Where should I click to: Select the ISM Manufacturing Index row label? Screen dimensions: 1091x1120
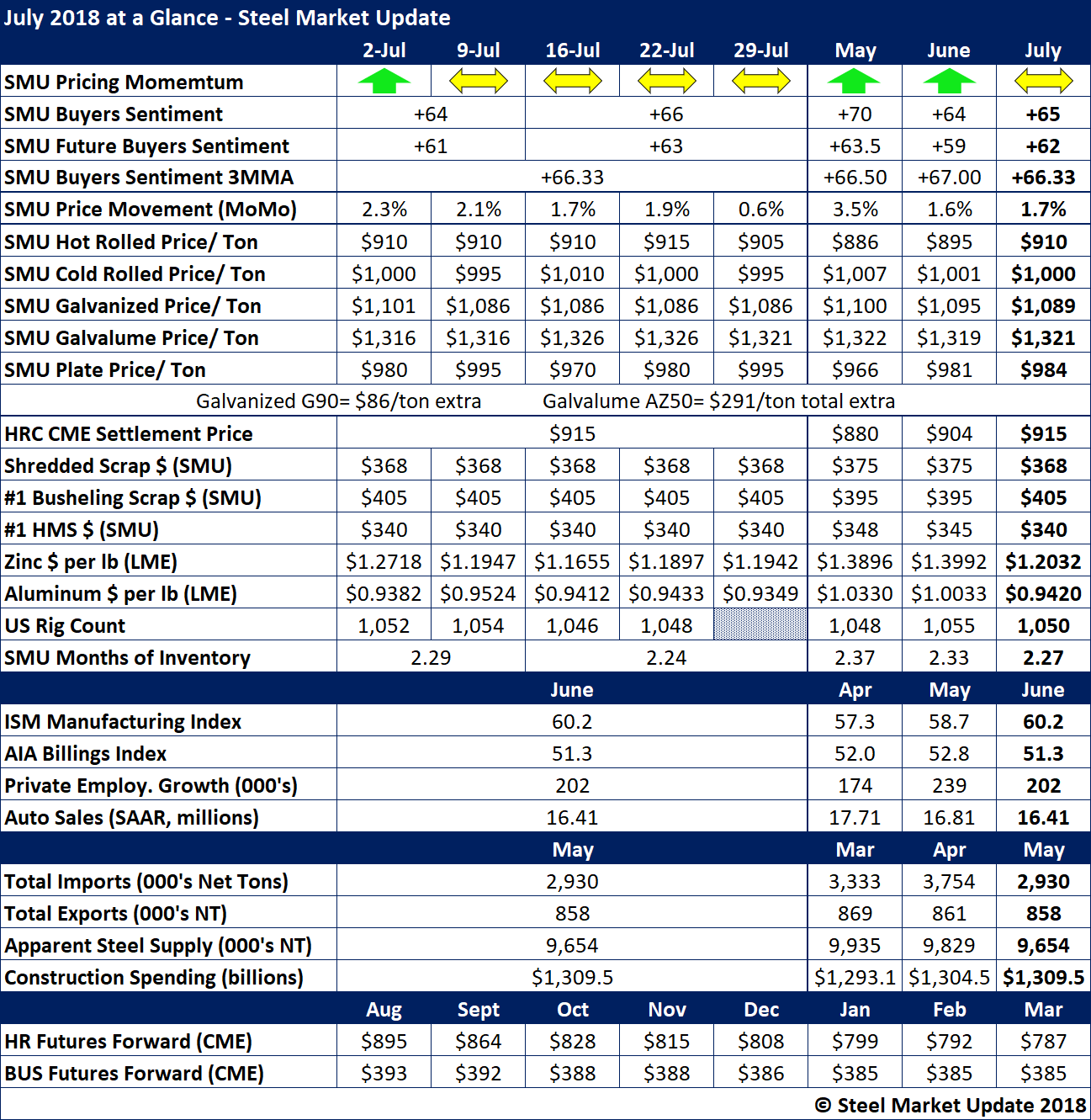point(123,722)
